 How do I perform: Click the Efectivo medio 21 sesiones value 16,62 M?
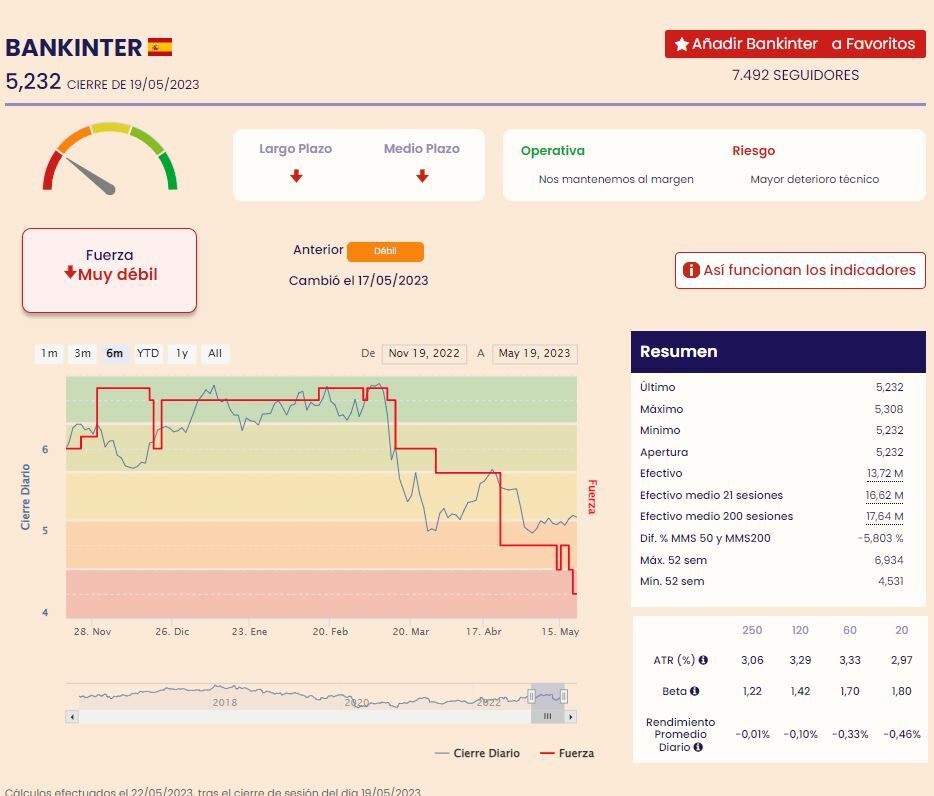point(885,495)
